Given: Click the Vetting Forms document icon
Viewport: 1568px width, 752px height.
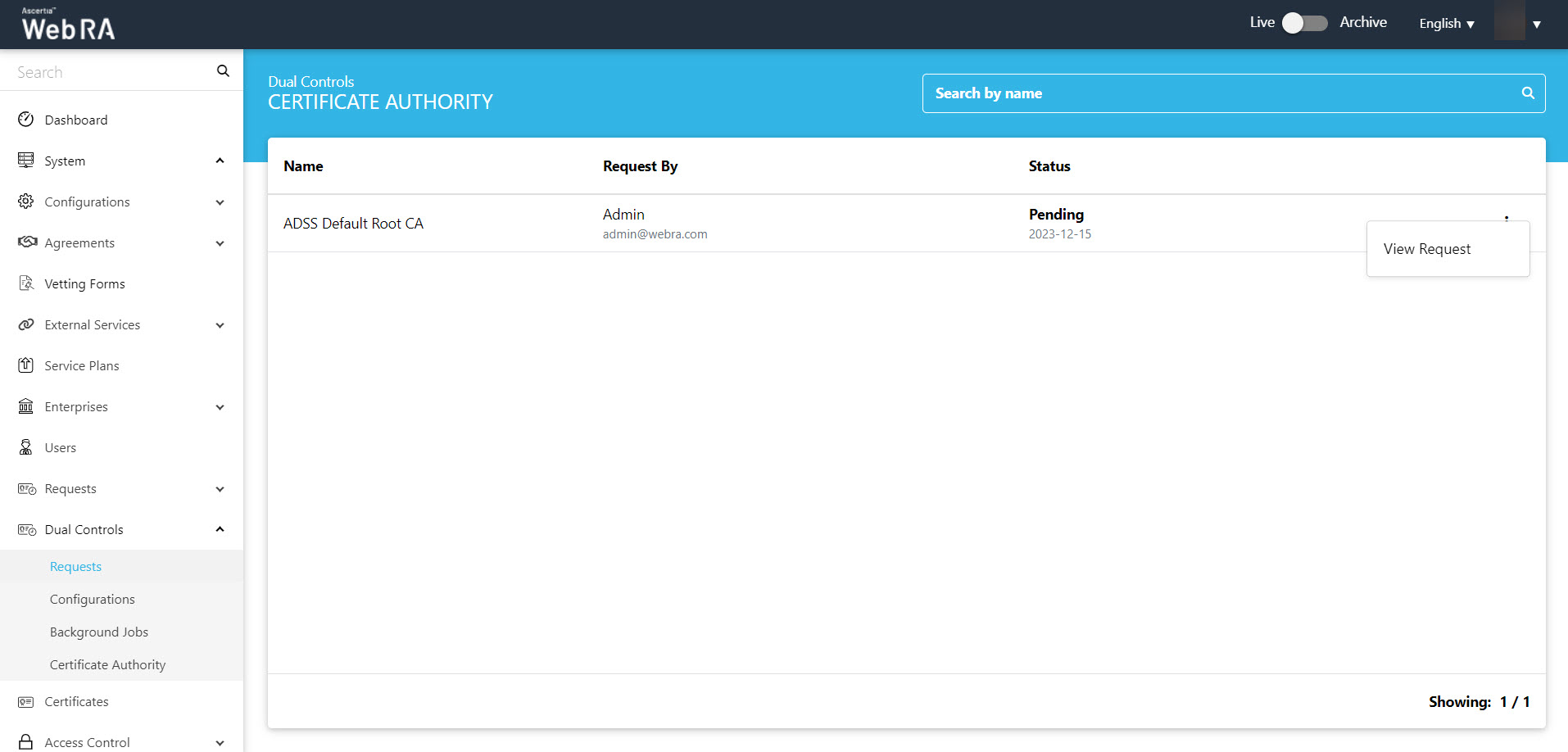Looking at the screenshot, I should [x=26, y=283].
